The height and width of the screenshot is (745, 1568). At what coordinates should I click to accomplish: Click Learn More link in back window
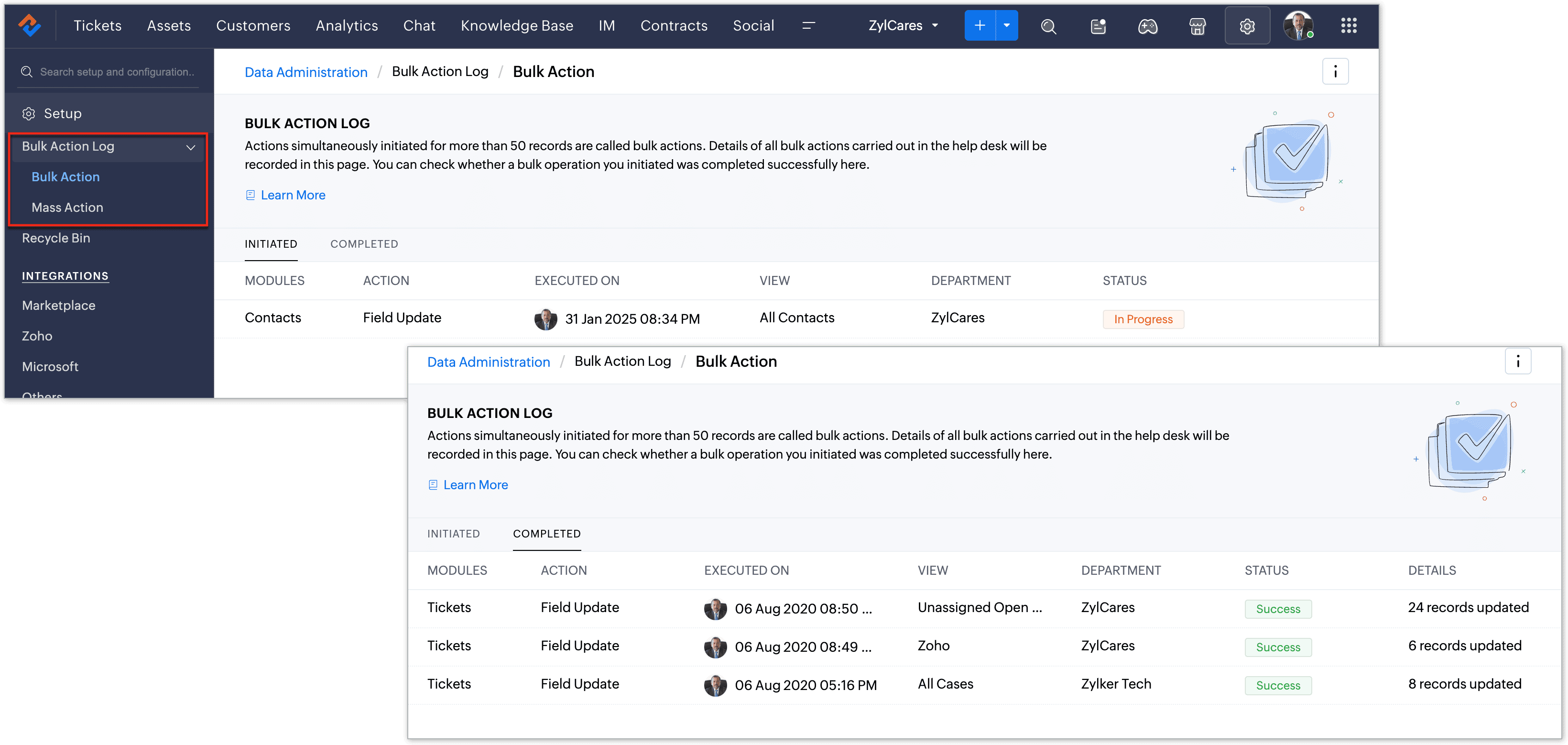293,196
